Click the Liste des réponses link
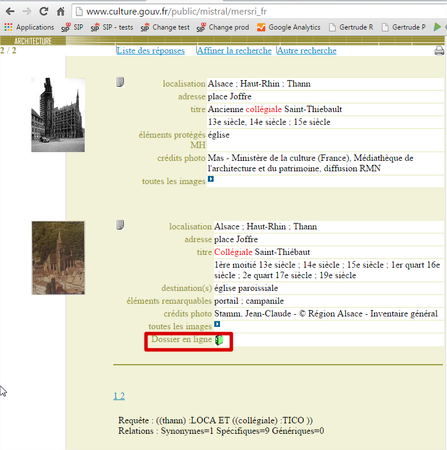The height and width of the screenshot is (450, 447). point(151,51)
